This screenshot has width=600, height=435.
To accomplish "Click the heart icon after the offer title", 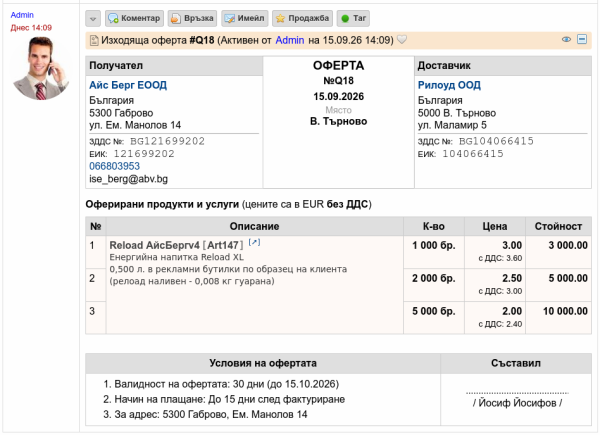I will coord(402,39).
